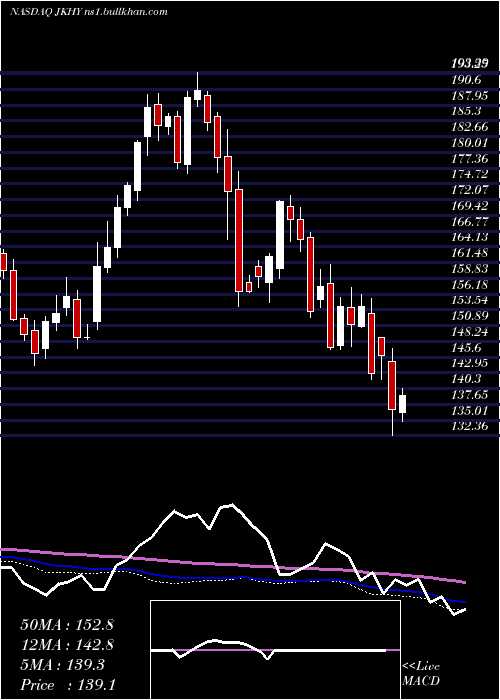The width and height of the screenshot is (500, 700).
Task: Click the 153.54 price axis label
Action: tap(469, 300)
